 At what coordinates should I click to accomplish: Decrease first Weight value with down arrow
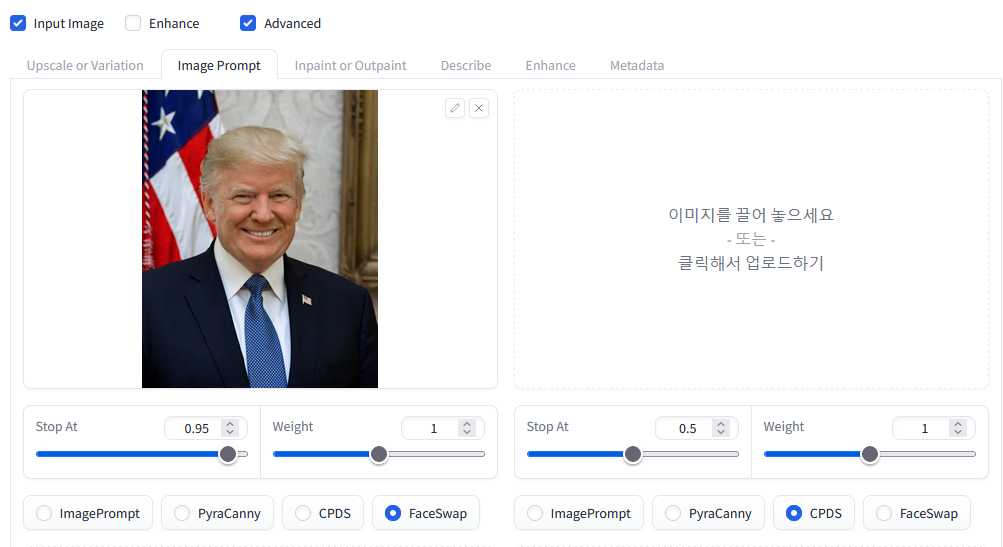467,432
